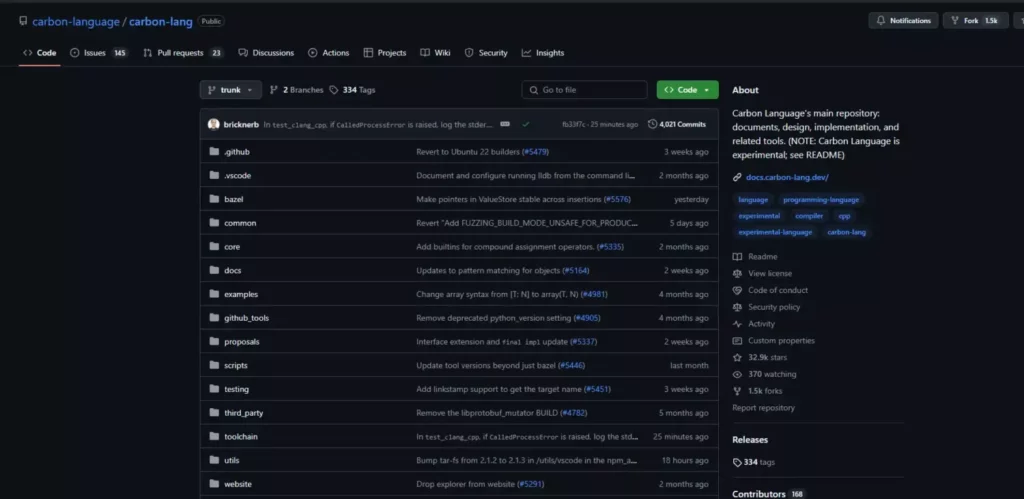Open the Security tab

pos(486,53)
